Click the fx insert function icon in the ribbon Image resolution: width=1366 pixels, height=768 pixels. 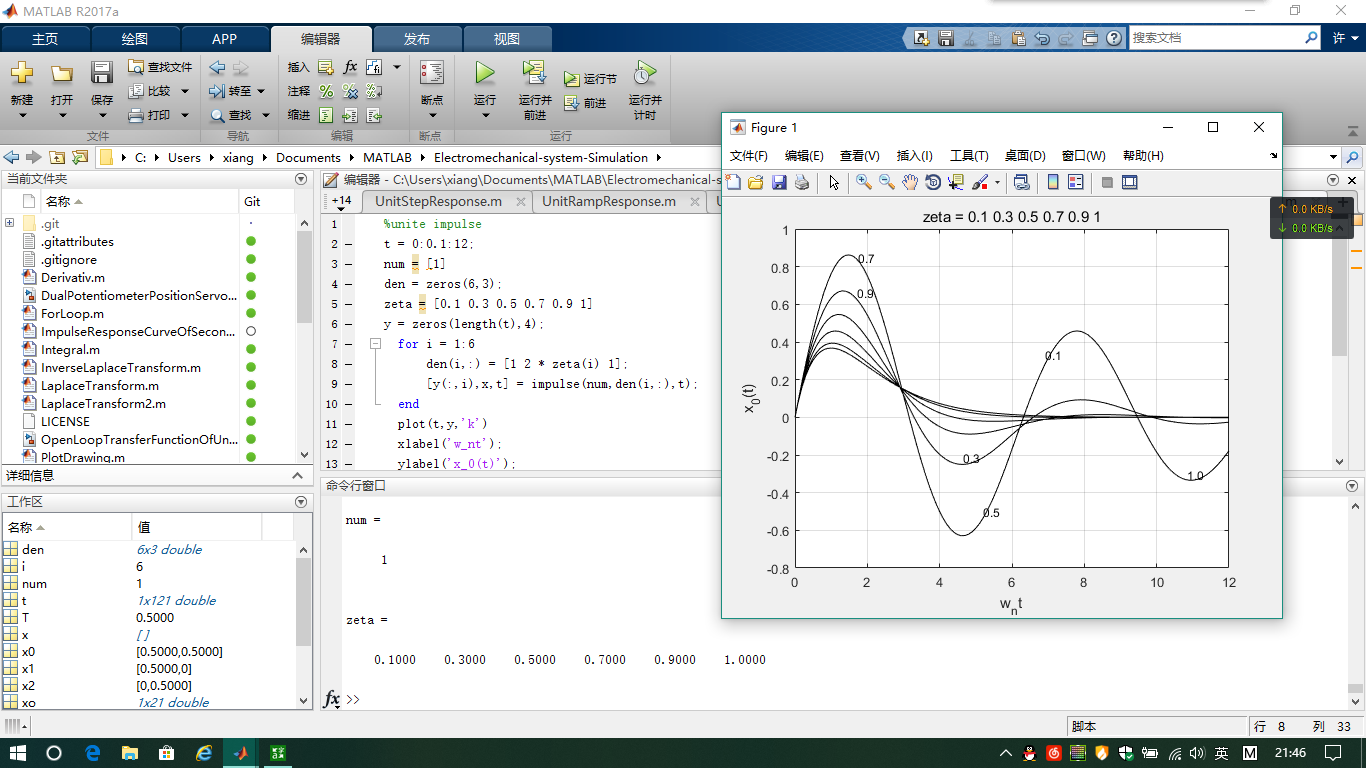click(350, 67)
